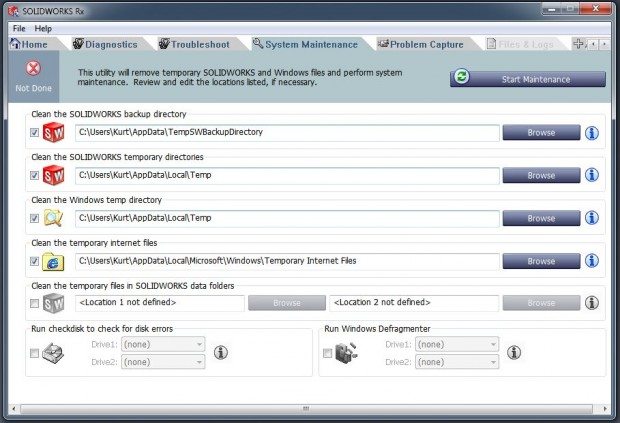
Task: Uncheck Clean the Windows temp directory
Action: point(36,219)
